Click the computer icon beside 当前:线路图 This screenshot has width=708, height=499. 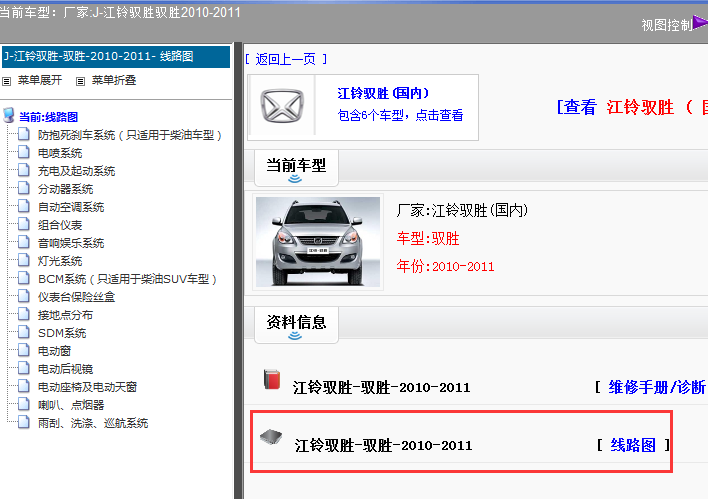[9, 116]
